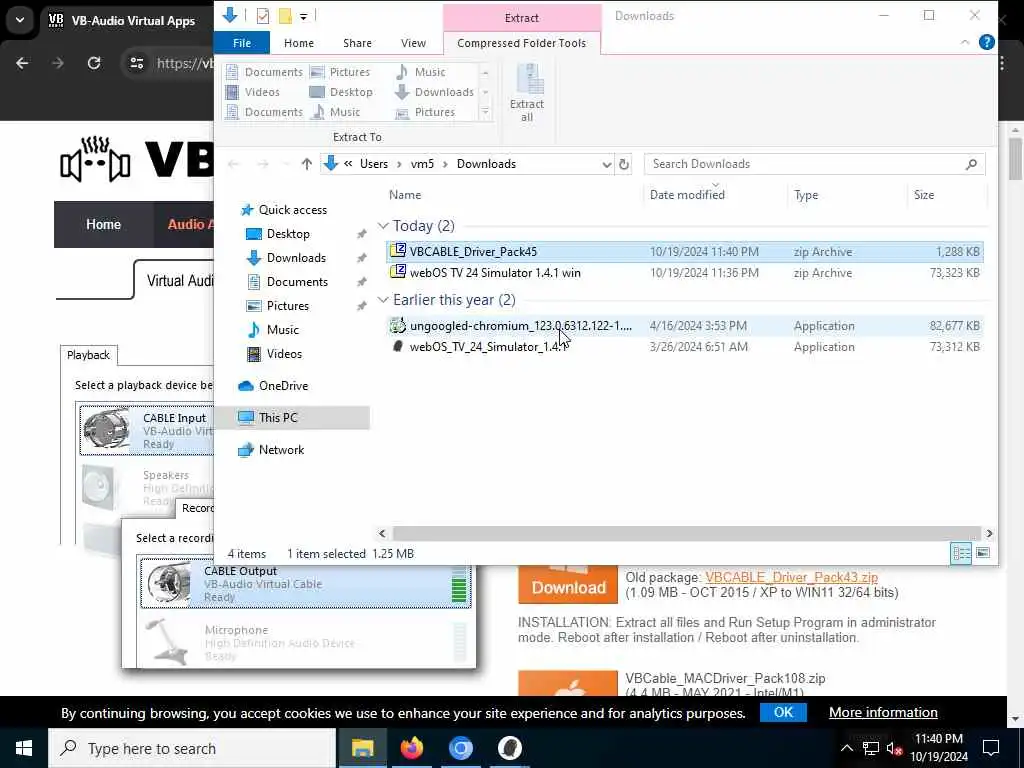
Task: Go back in the browser
Action: pyautogui.click(x=22, y=63)
